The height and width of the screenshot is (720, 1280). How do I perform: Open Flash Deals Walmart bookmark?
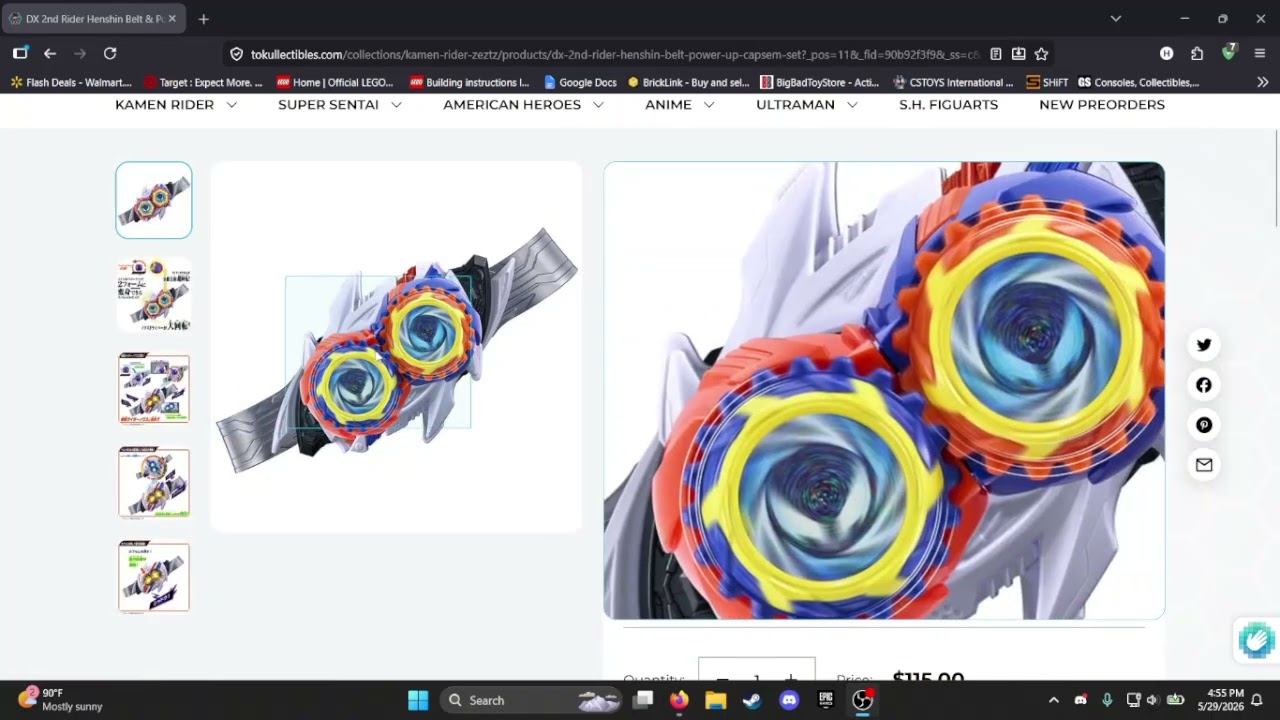[70, 83]
